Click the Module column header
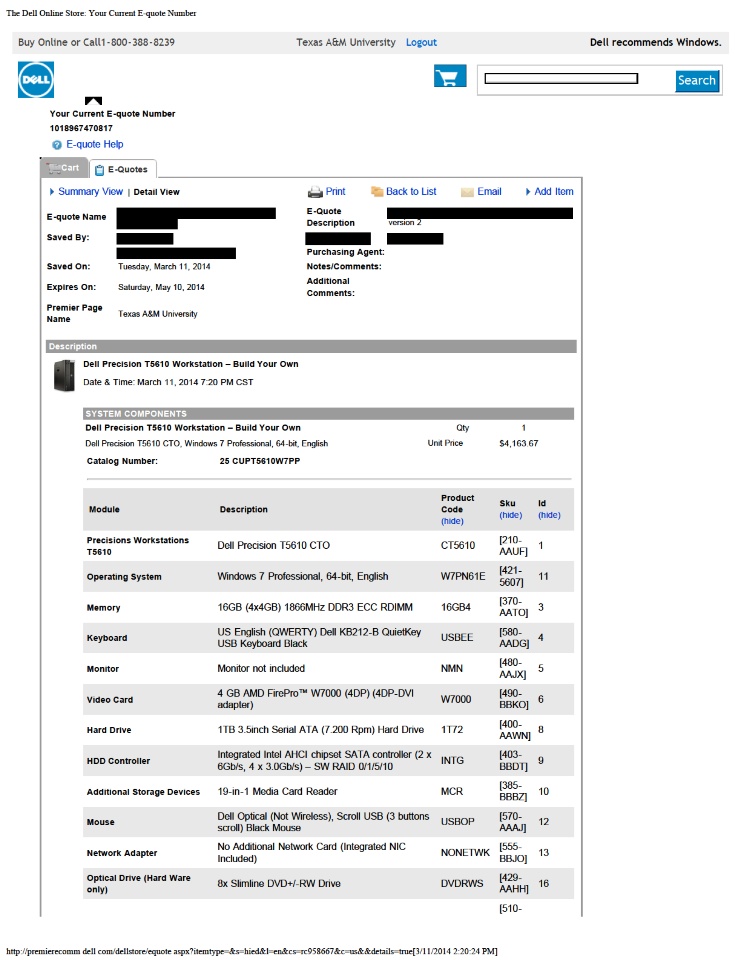The height and width of the screenshot is (960, 741). coord(104,509)
